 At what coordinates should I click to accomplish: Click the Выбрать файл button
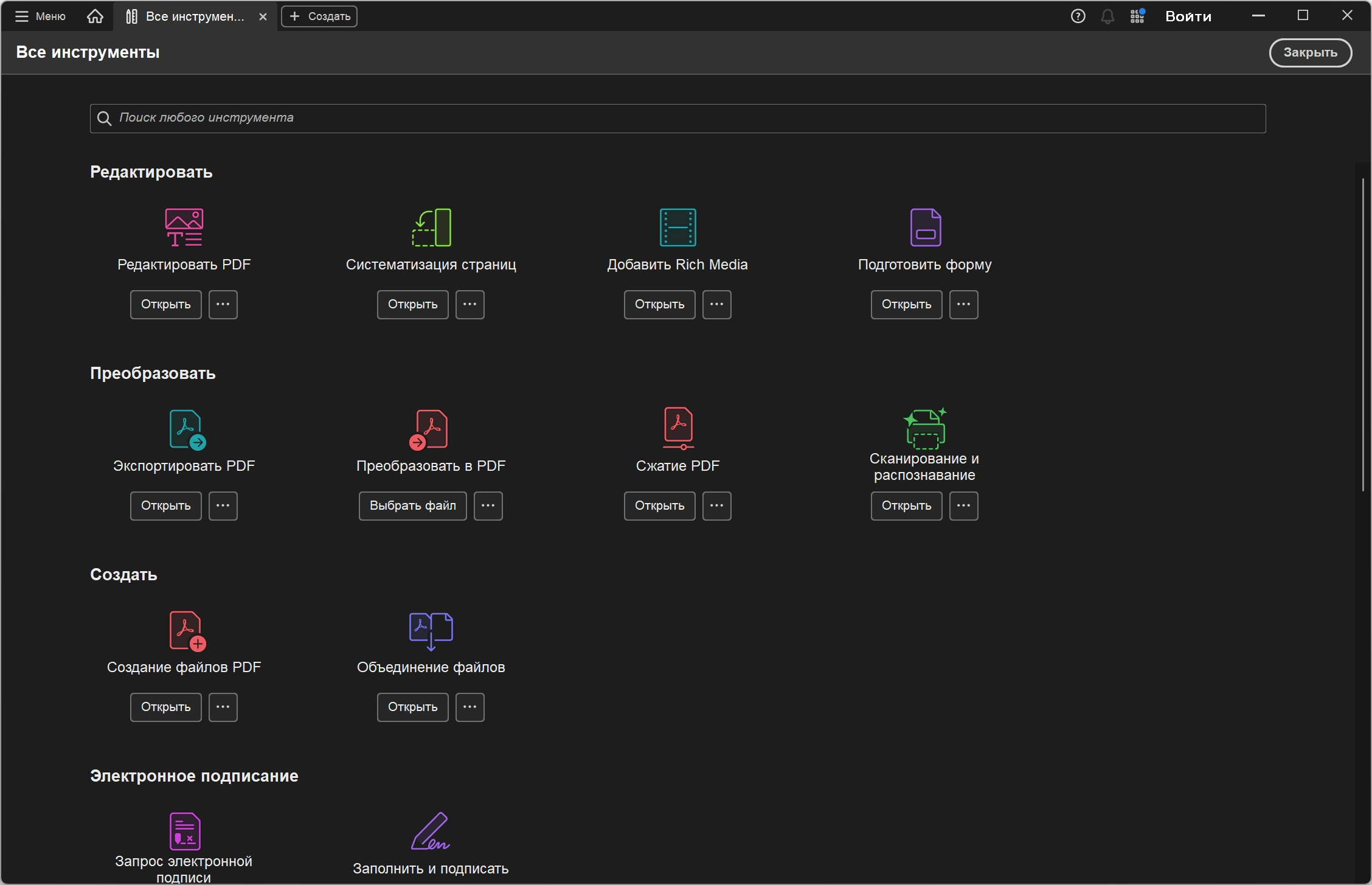coord(412,505)
